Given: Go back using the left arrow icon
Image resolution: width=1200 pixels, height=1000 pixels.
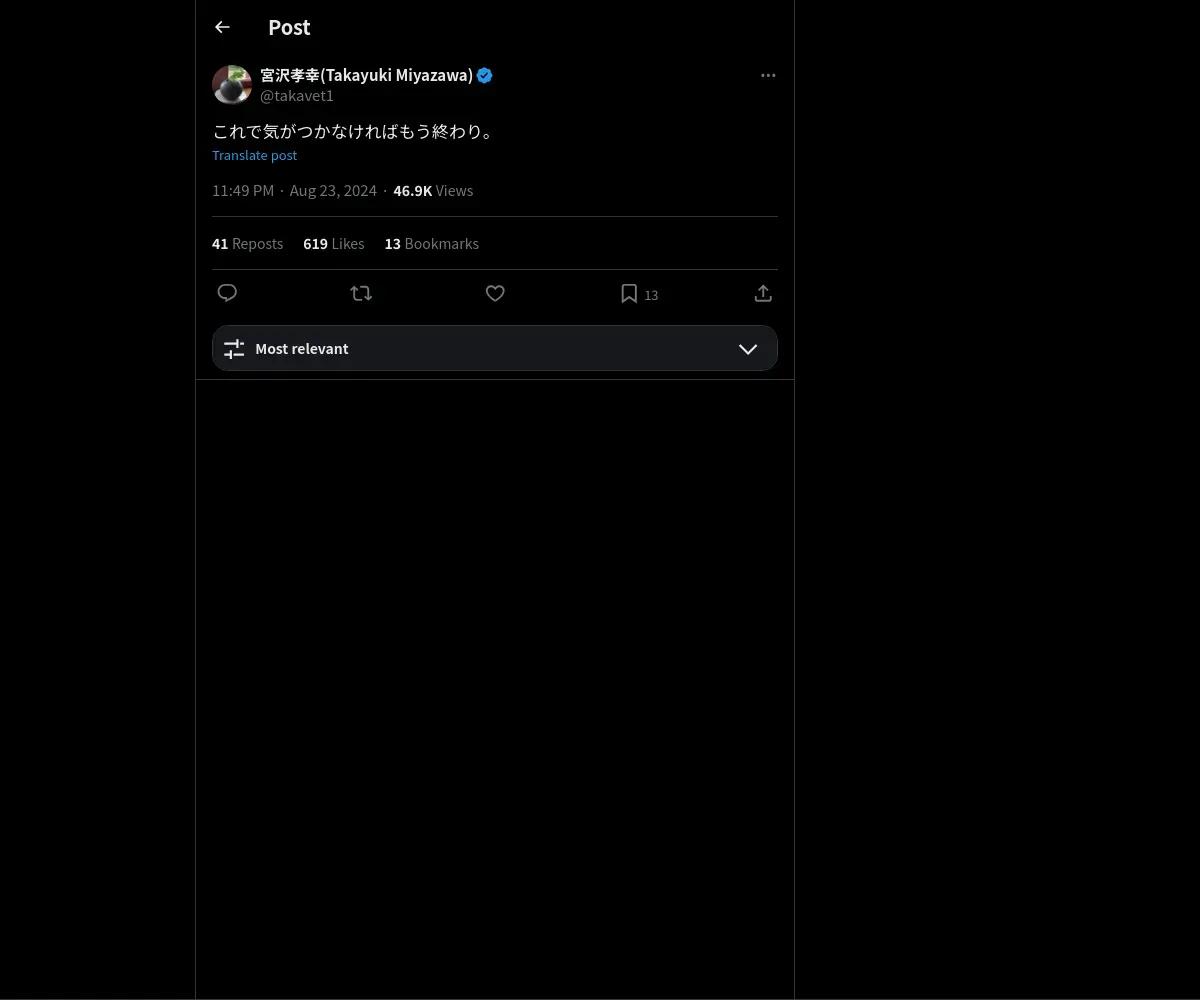Looking at the screenshot, I should [x=222, y=27].
